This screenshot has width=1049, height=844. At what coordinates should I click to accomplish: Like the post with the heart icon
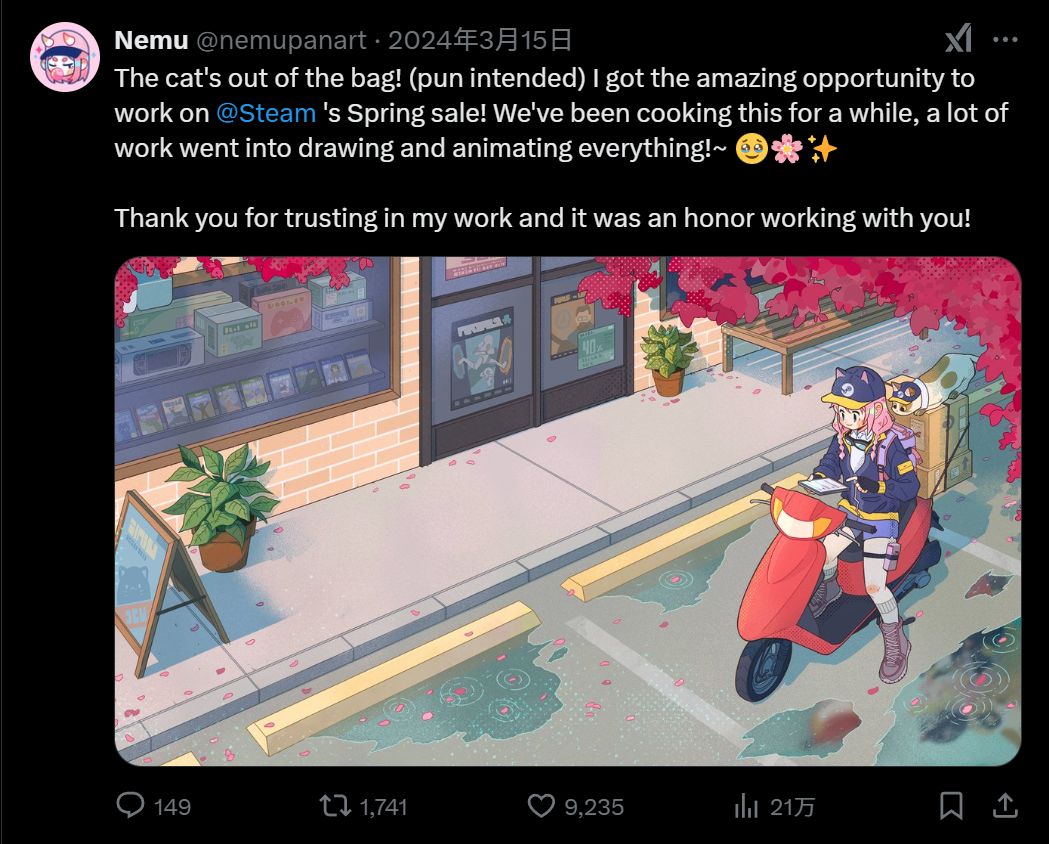tap(540, 805)
